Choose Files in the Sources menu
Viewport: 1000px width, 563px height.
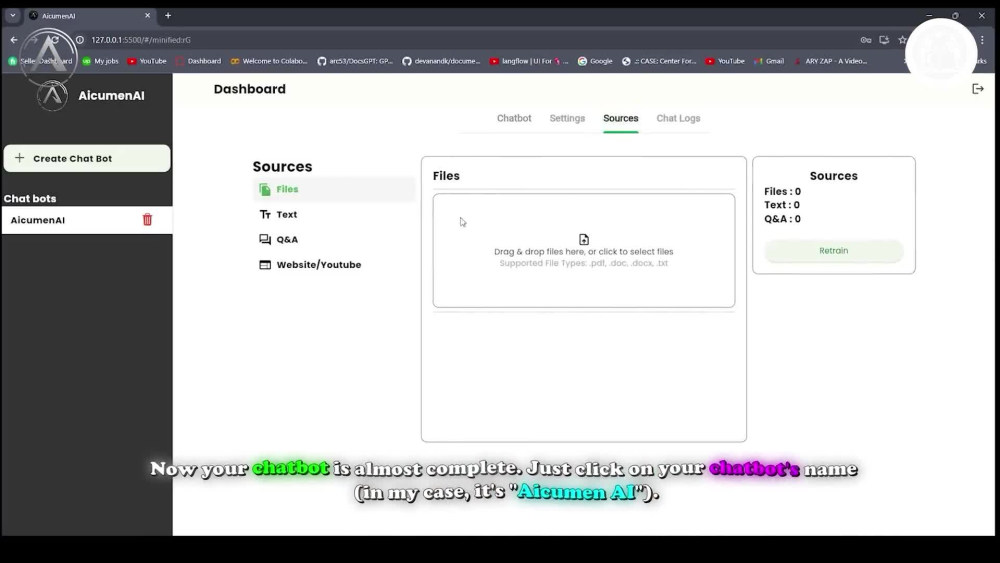click(334, 189)
